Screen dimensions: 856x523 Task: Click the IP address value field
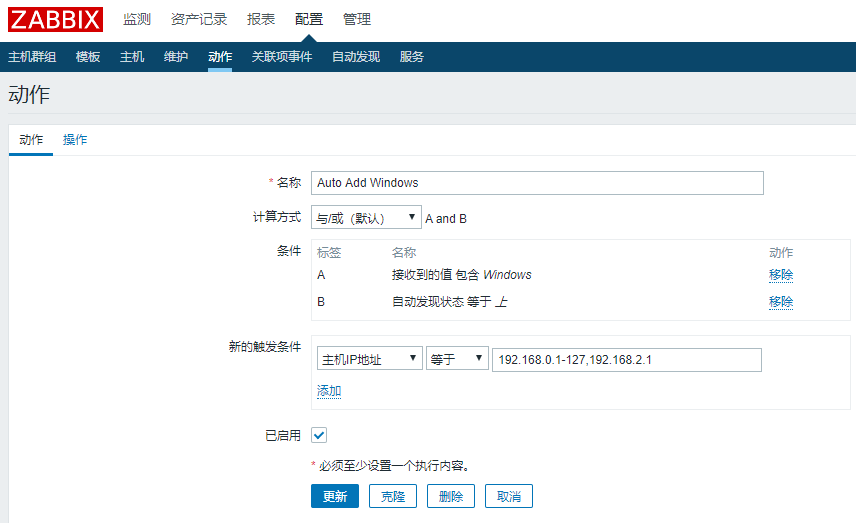pyautogui.click(x=627, y=359)
